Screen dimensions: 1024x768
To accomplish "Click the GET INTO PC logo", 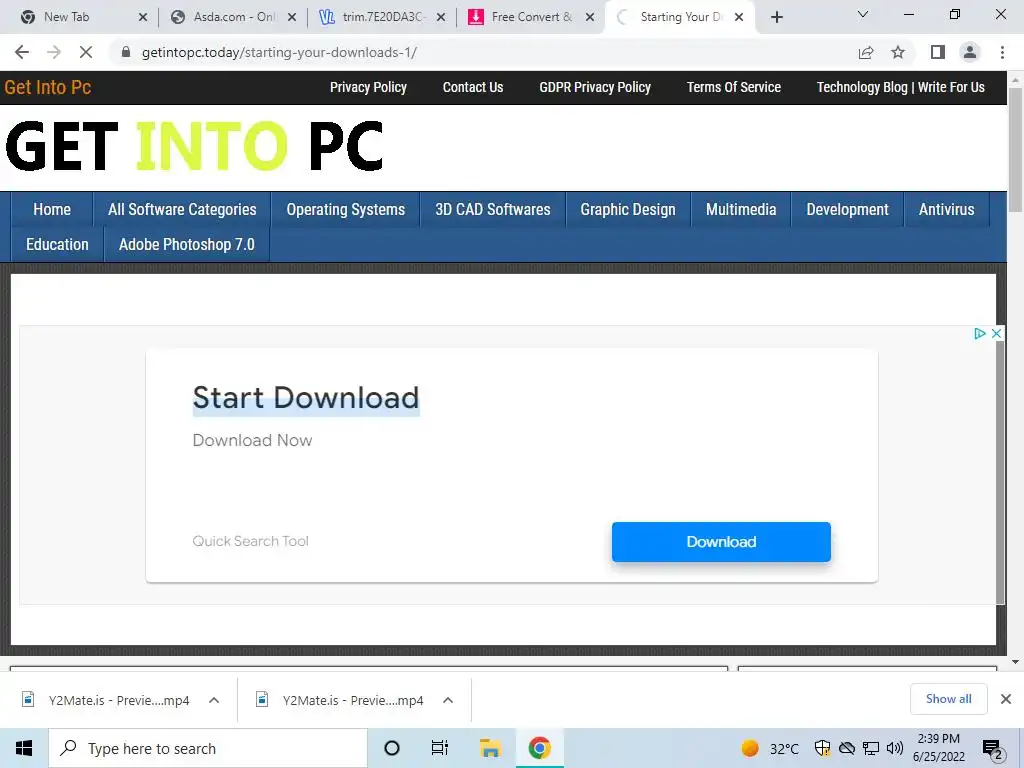I will coord(194,146).
